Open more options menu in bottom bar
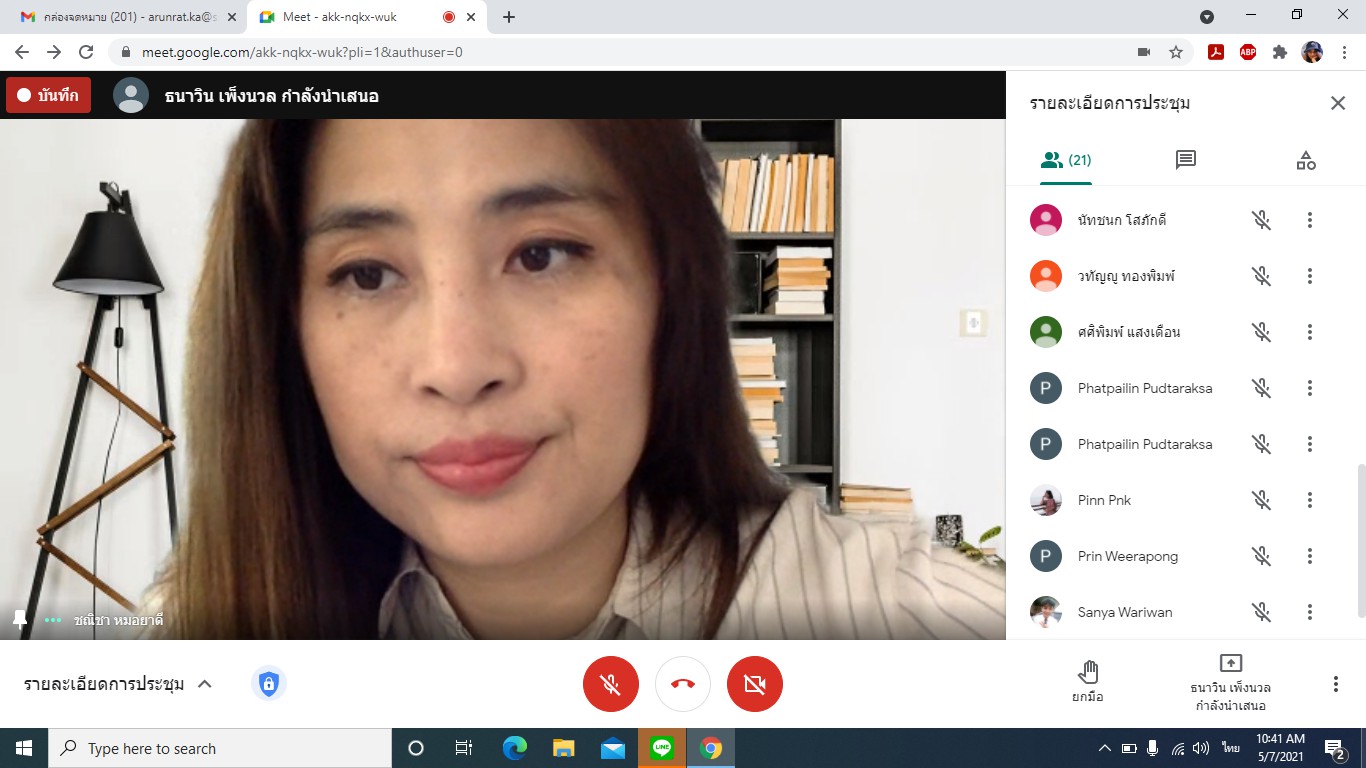Image resolution: width=1366 pixels, height=768 pixels. pos(1335,684)
